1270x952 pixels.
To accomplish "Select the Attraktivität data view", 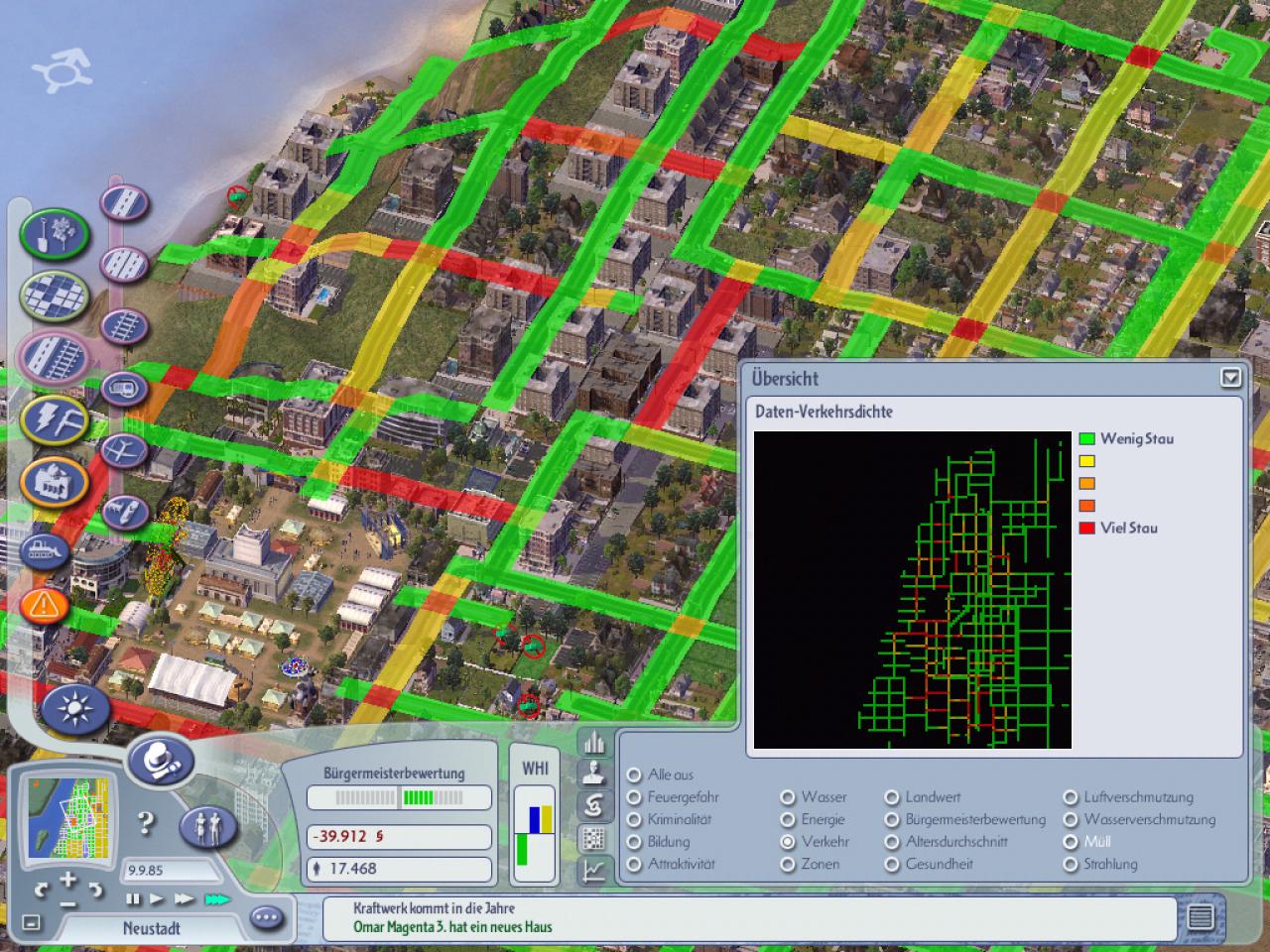I will 635,865.
